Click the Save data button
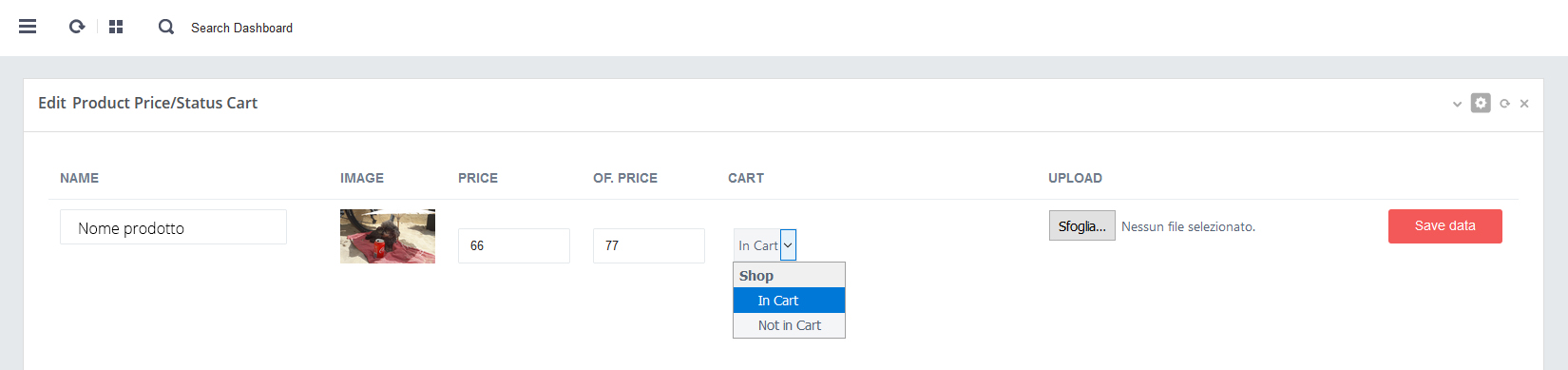Screen dimensions: 1568x370 coord(1444,226)
